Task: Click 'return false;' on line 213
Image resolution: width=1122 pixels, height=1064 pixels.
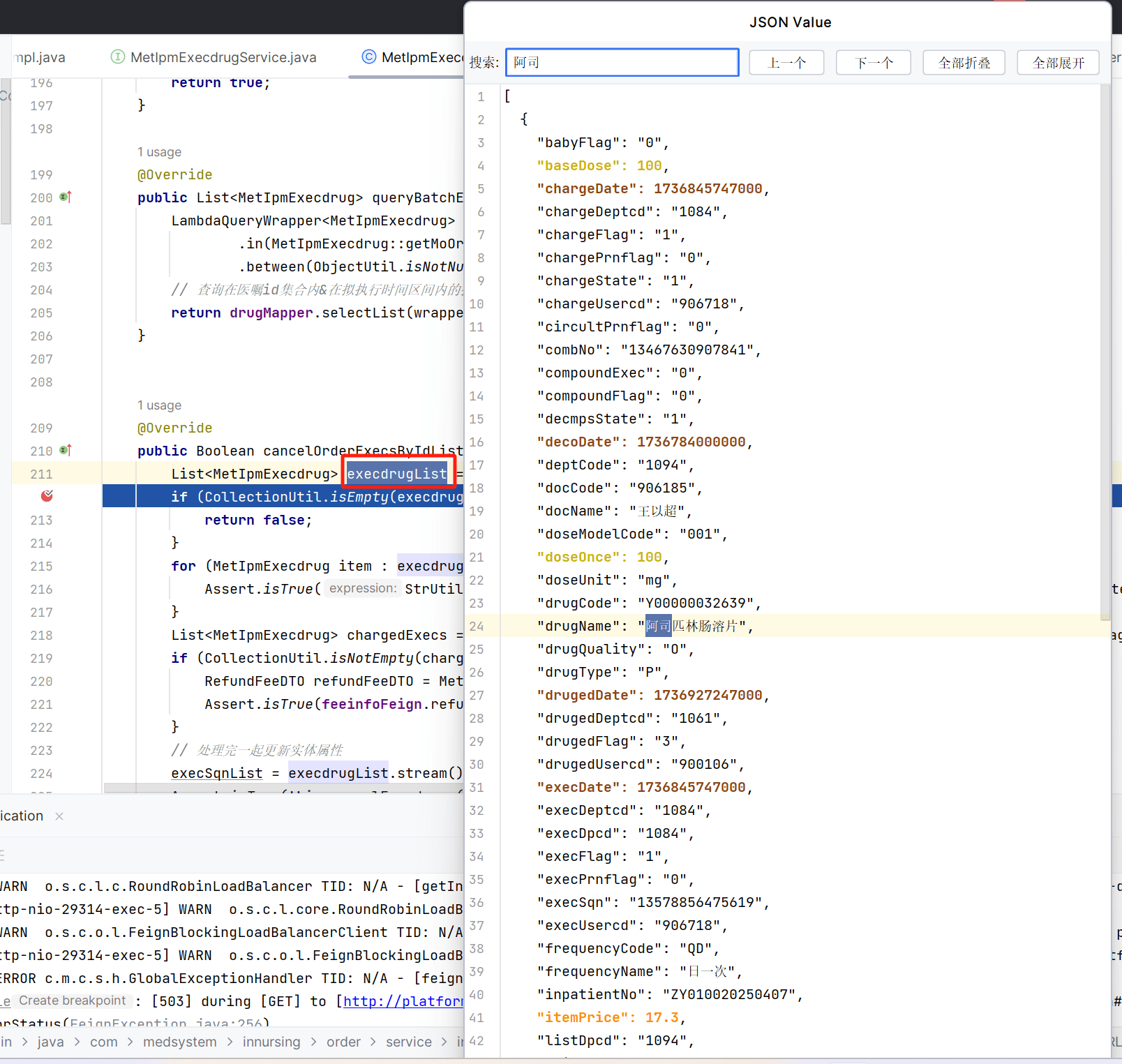Action: tap(258, 520)
